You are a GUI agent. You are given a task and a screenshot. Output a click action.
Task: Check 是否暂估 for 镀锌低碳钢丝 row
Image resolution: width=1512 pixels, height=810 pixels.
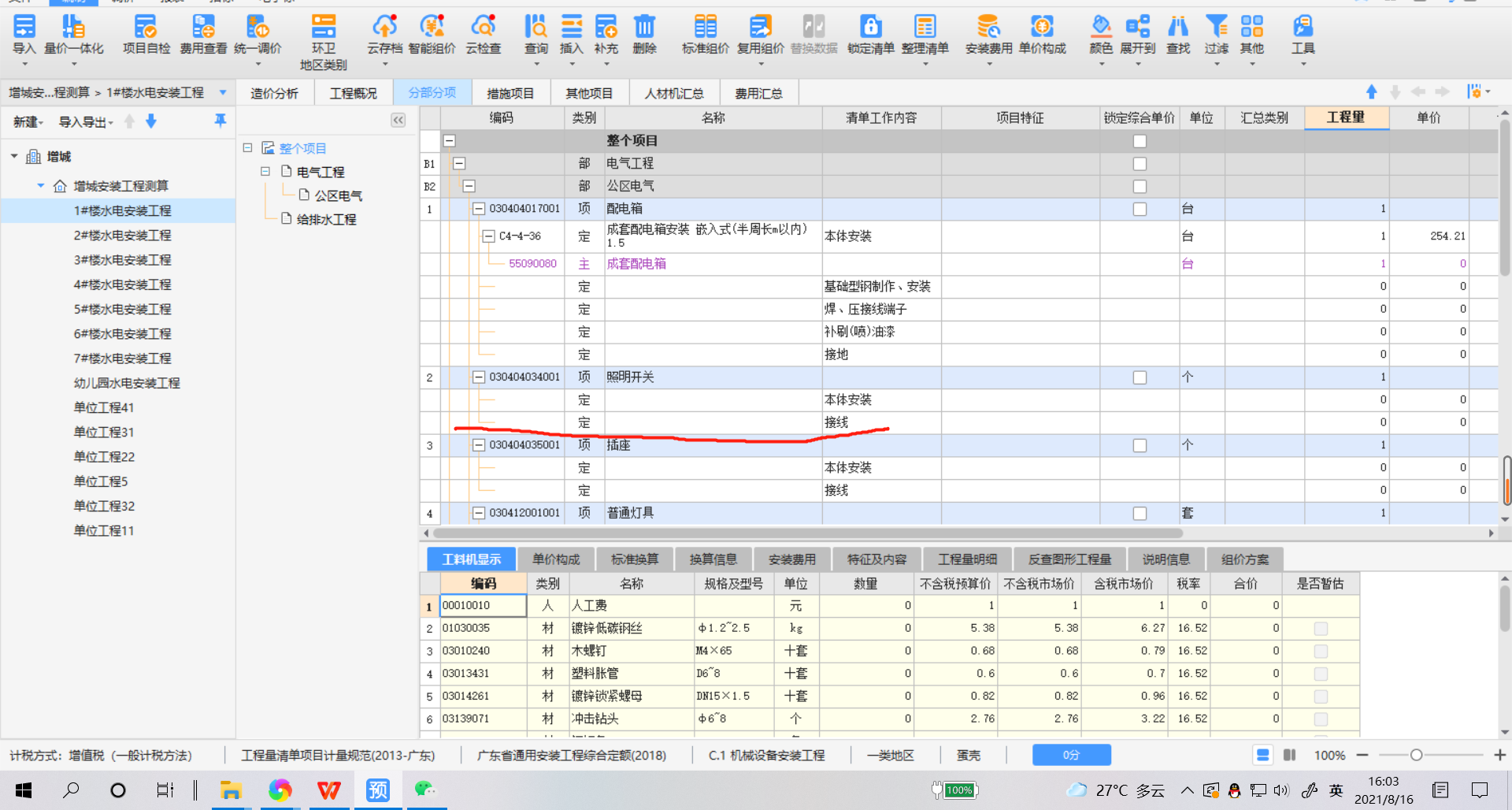(x=1321, y=629)
